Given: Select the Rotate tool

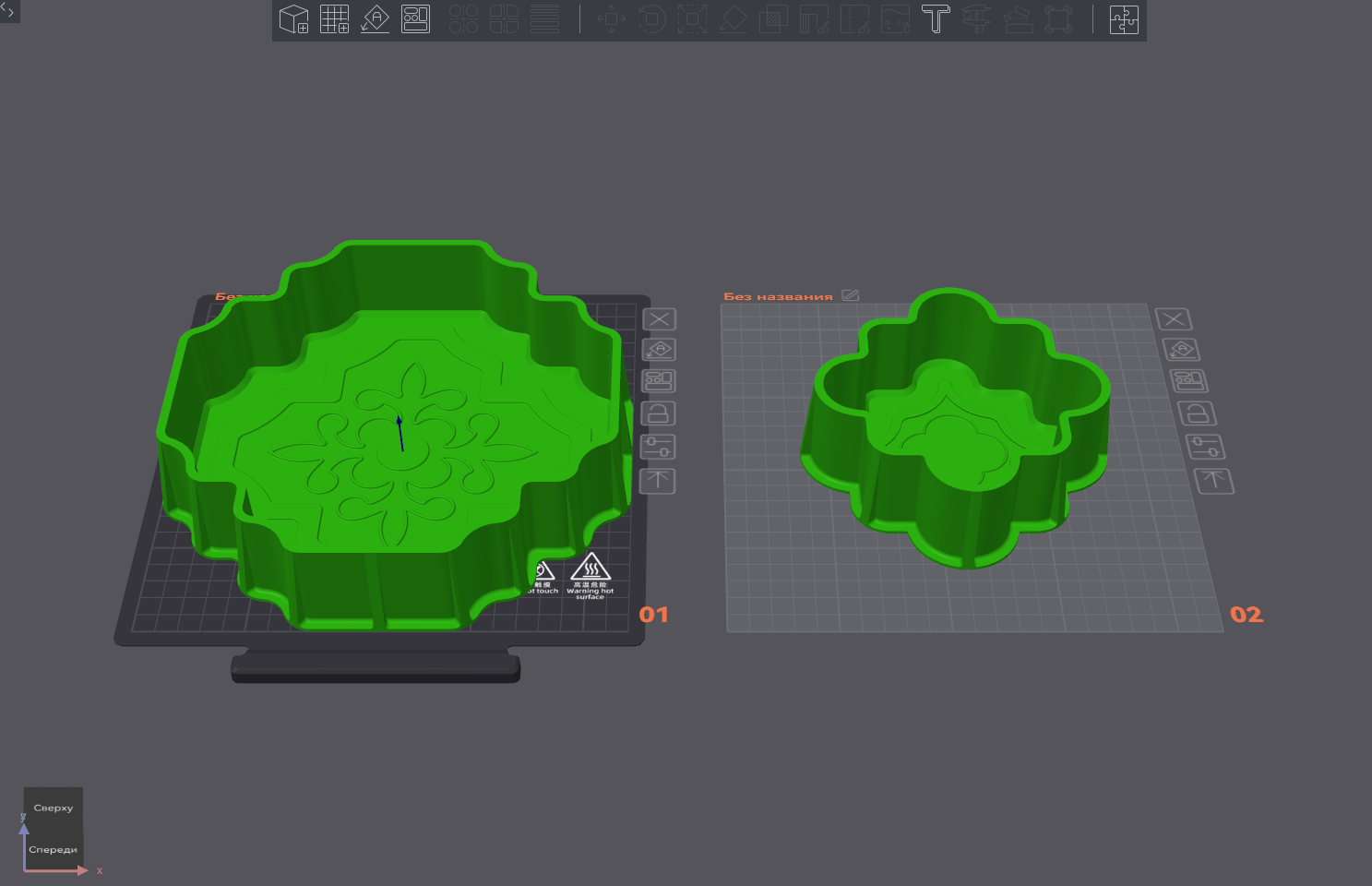Looking at the screenshot, I should click(x=651, y=19).
